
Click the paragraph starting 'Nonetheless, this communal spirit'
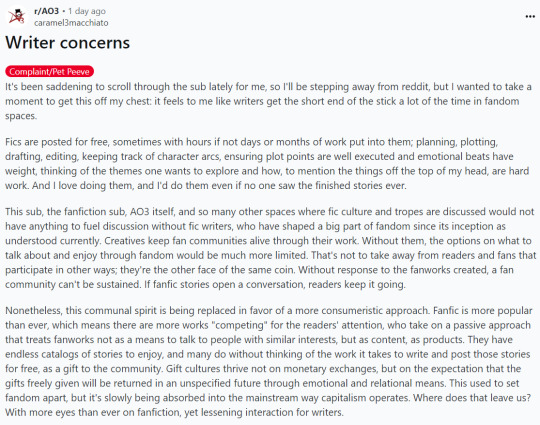pyautogui.click(x=269, y=361)
